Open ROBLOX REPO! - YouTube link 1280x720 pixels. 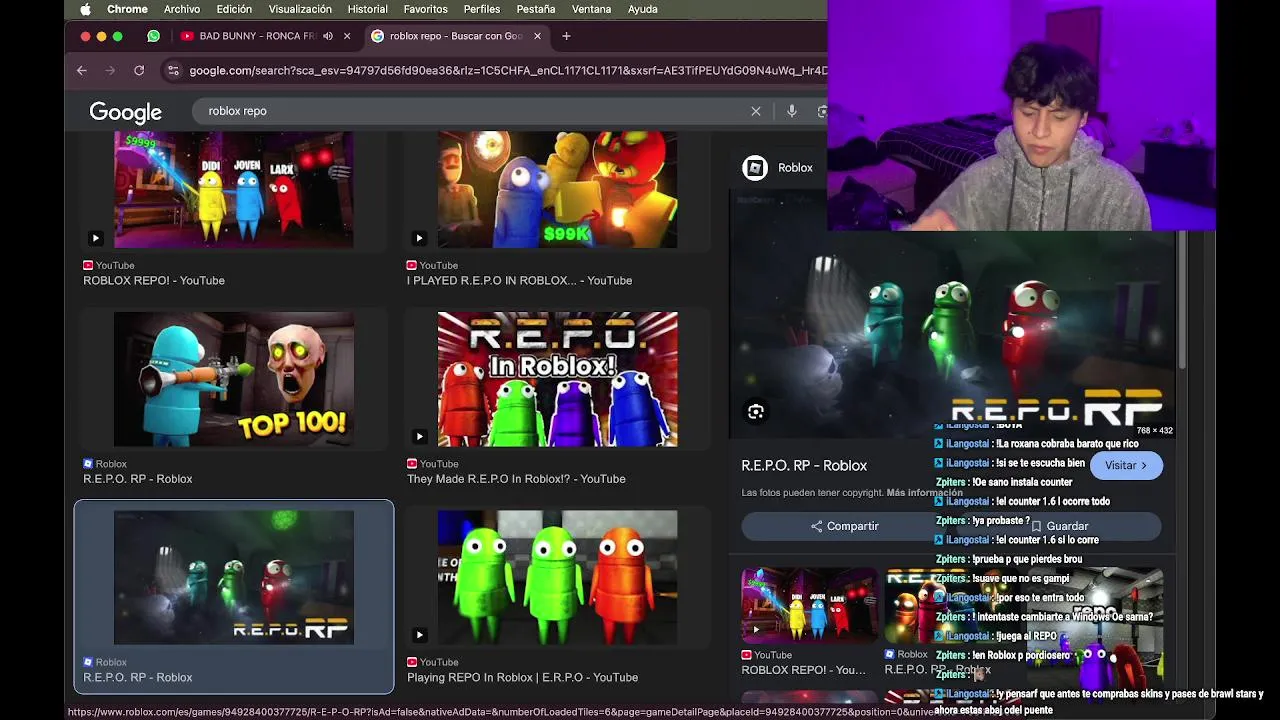154,281
